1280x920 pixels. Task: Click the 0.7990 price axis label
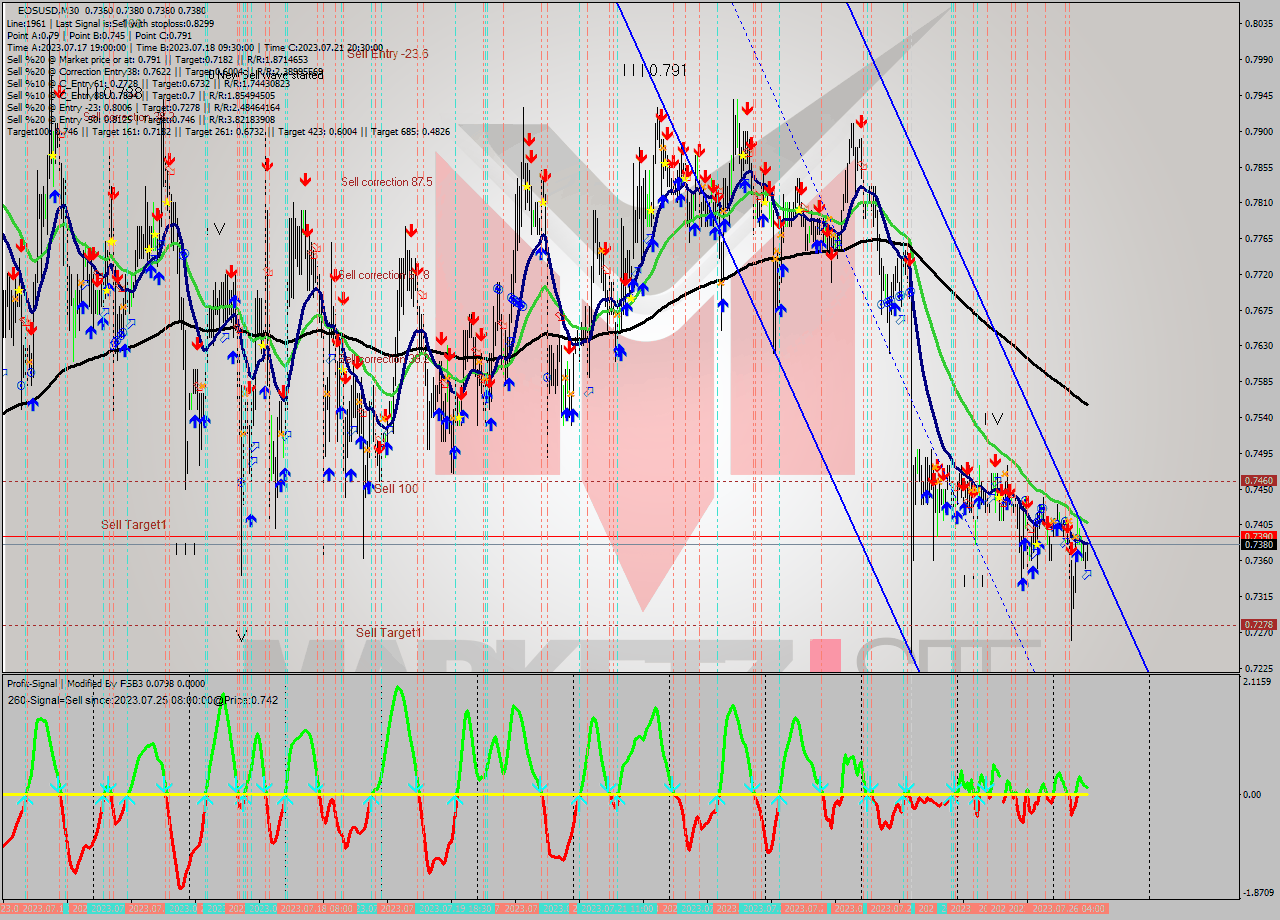[1258, 59]
